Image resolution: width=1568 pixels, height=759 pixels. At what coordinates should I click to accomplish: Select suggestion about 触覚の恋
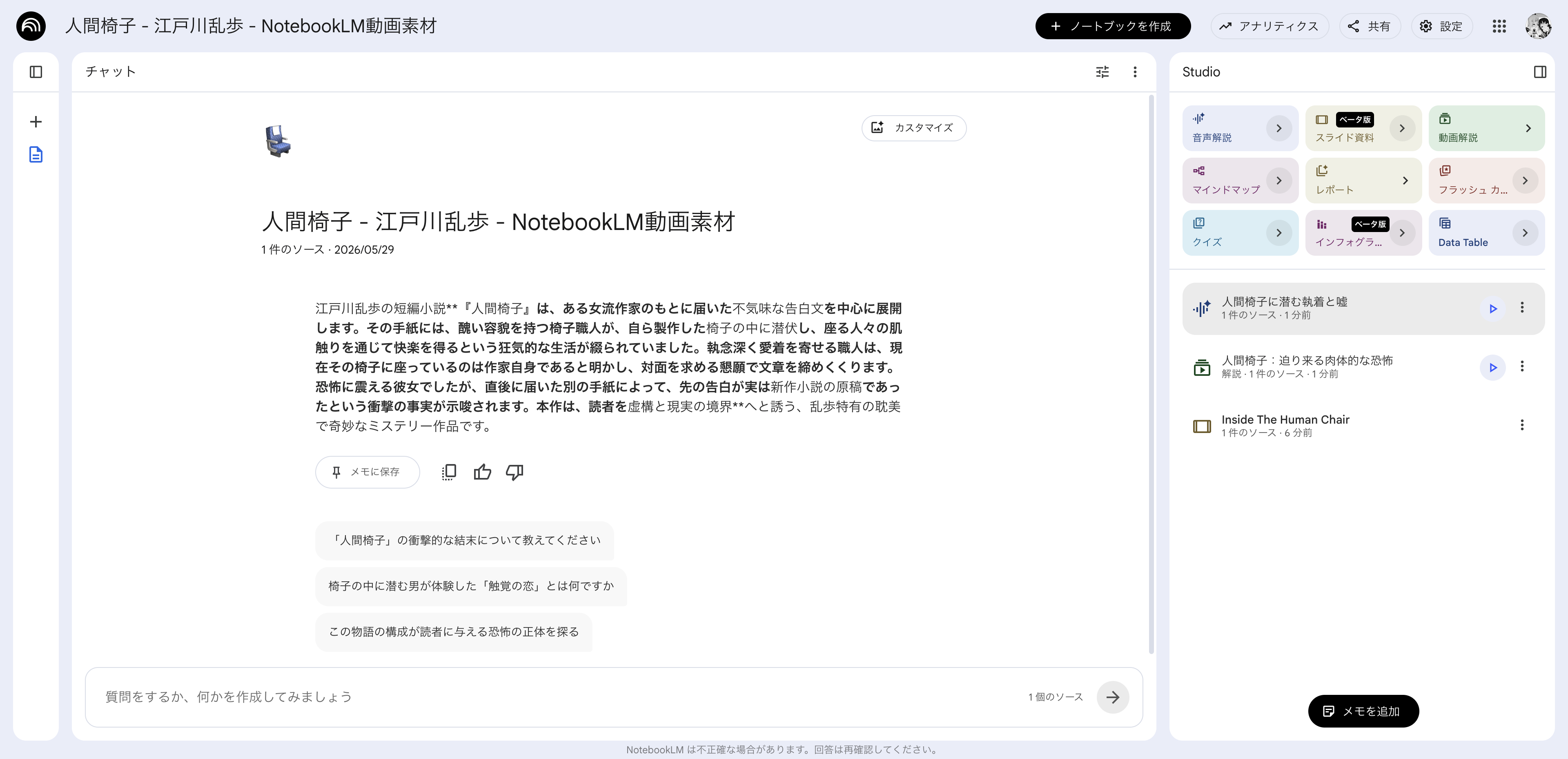471,586
